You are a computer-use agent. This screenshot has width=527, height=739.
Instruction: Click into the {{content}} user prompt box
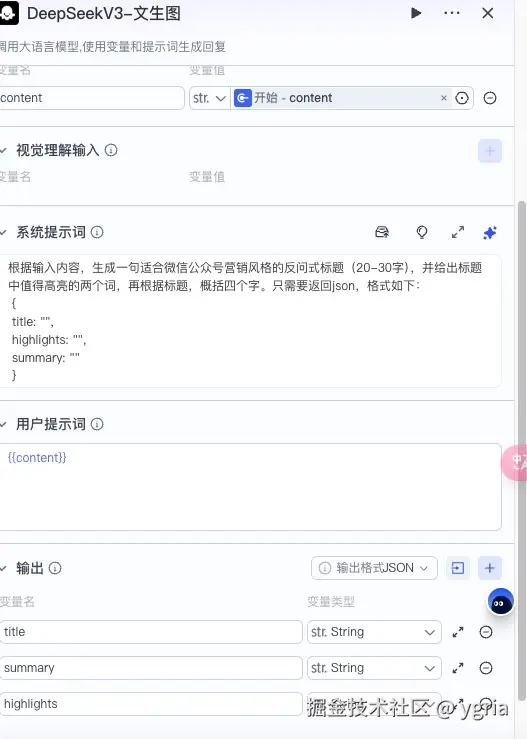(x=250, y=487)
